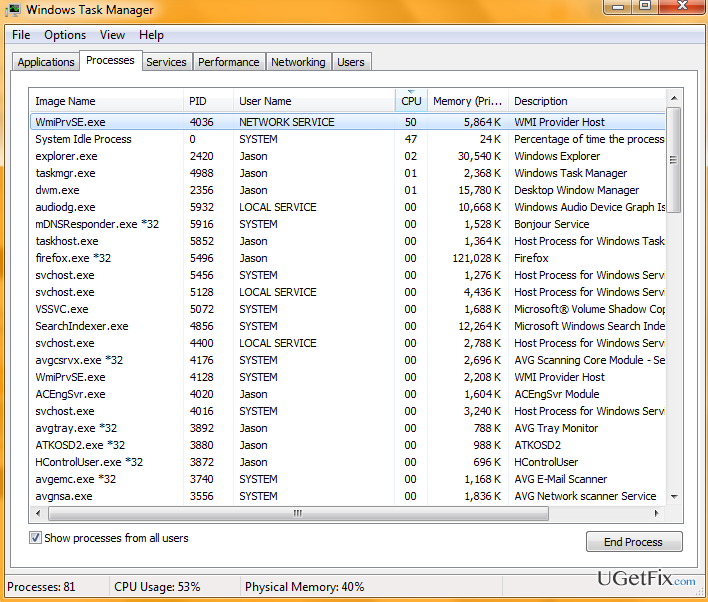Select WmiPrvSE.exe with PID 4128
708x602 pixels.
pyautogui.click(x=348, y=377)
